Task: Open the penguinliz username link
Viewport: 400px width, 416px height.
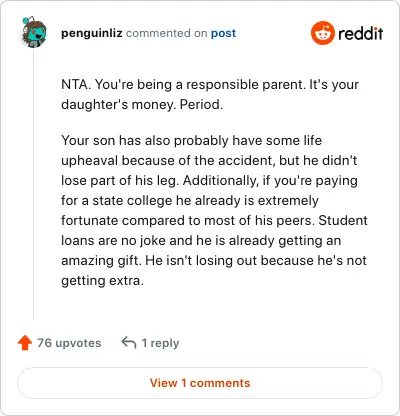Action: [92, 33]
